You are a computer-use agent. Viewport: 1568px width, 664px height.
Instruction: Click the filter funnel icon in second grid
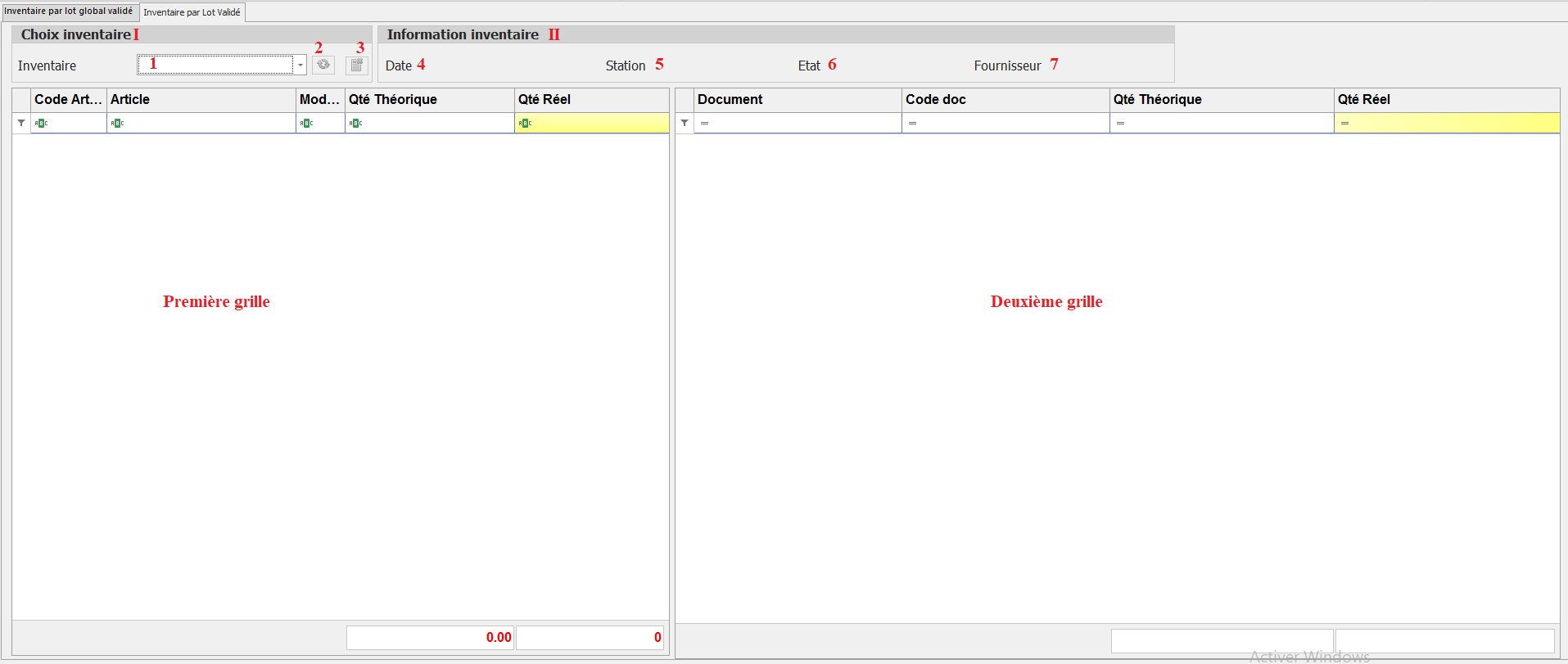click(685, 123)
